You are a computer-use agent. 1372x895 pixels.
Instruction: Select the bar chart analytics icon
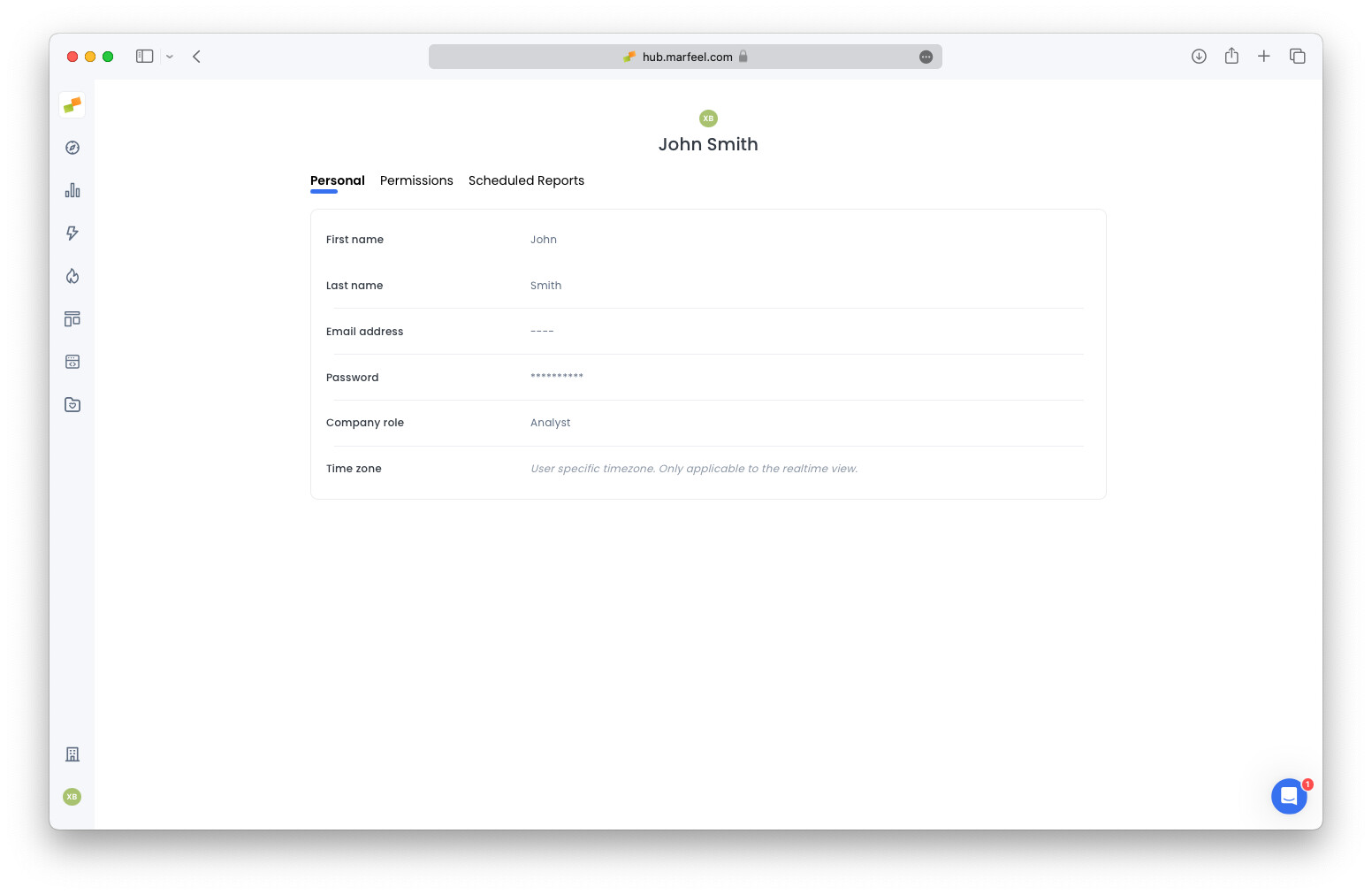point(72,190)
